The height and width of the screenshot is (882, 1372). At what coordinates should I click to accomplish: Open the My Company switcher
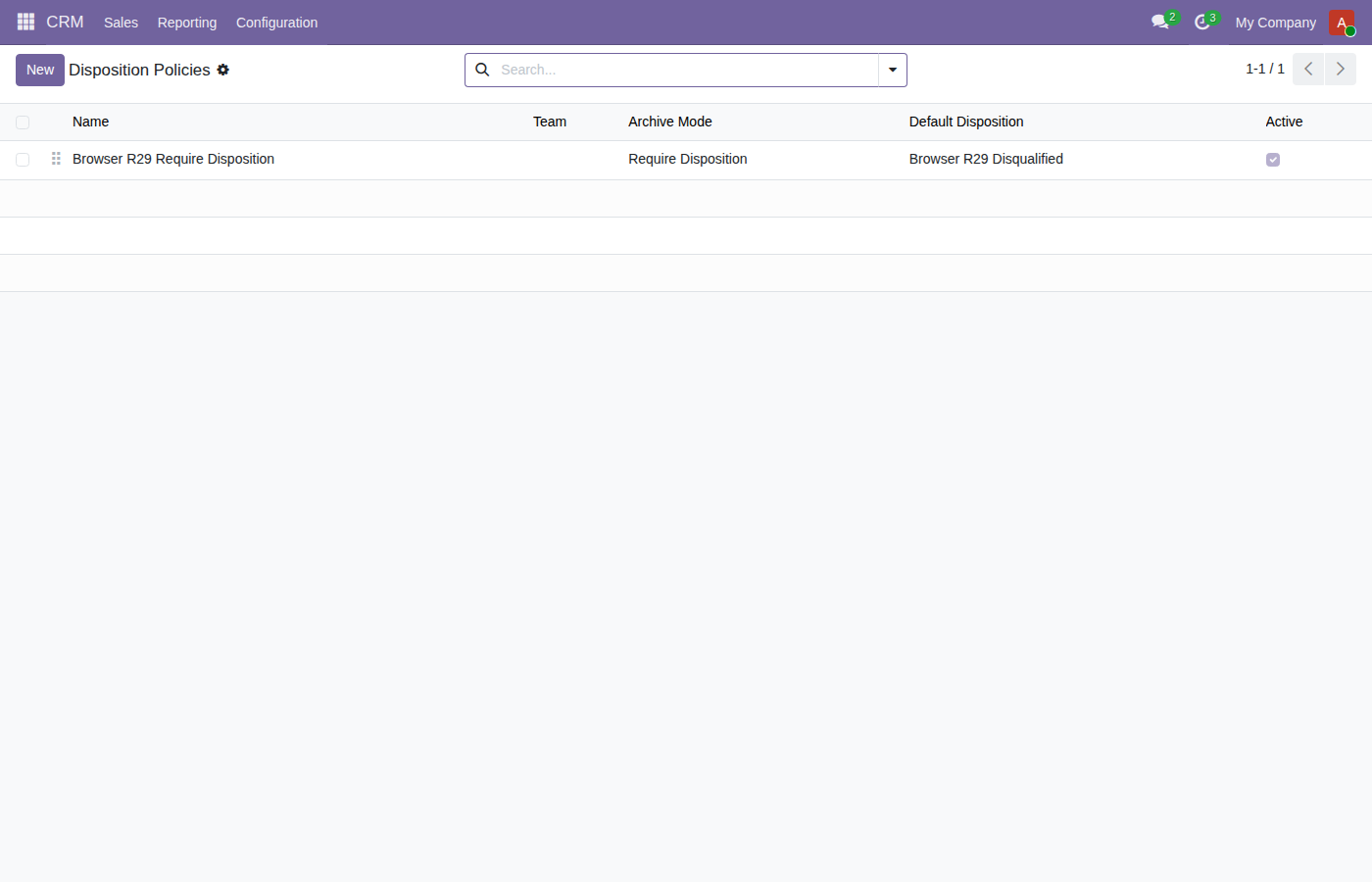coord(1276,23)
